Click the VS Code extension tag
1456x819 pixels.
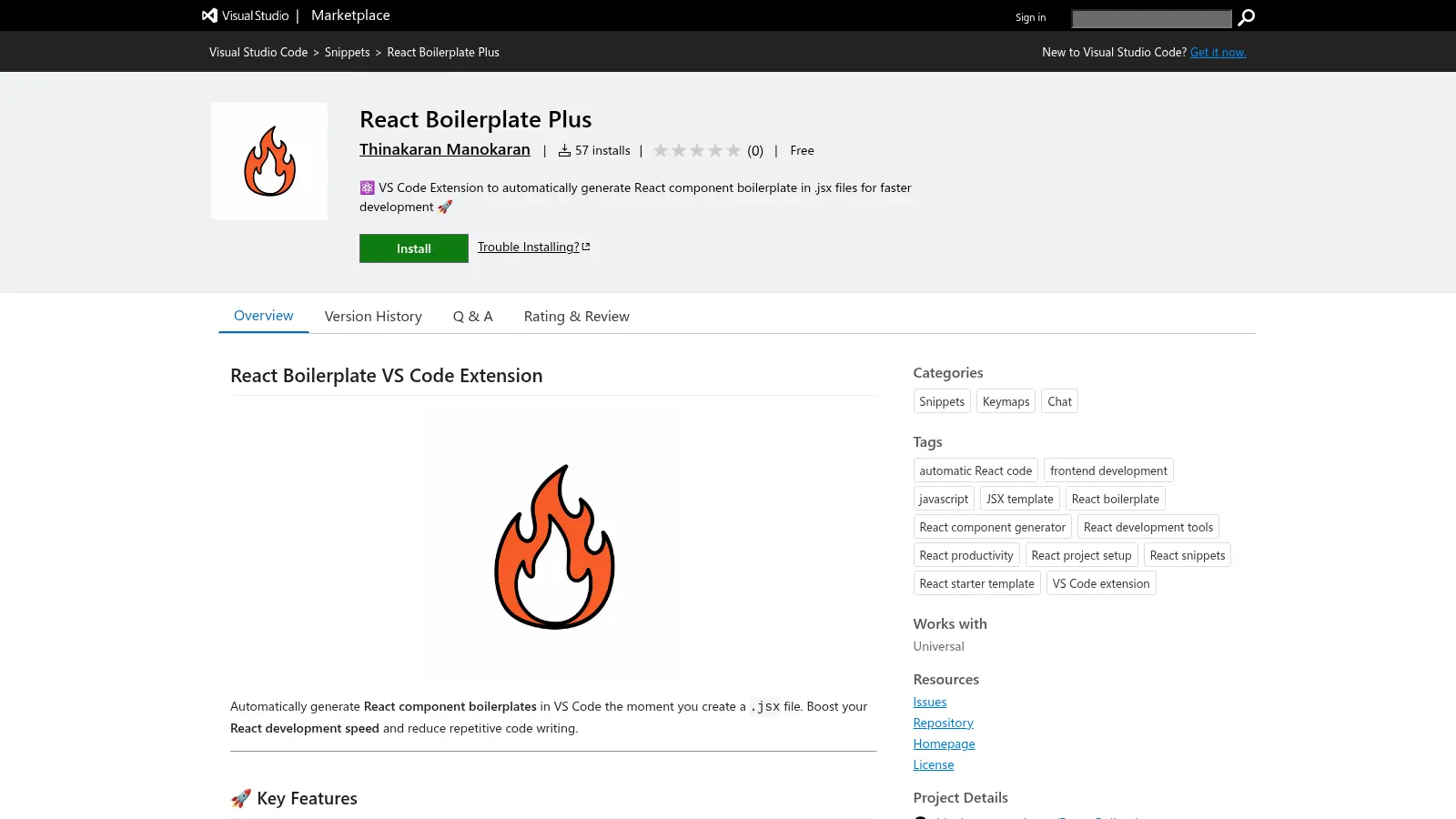1101,583
